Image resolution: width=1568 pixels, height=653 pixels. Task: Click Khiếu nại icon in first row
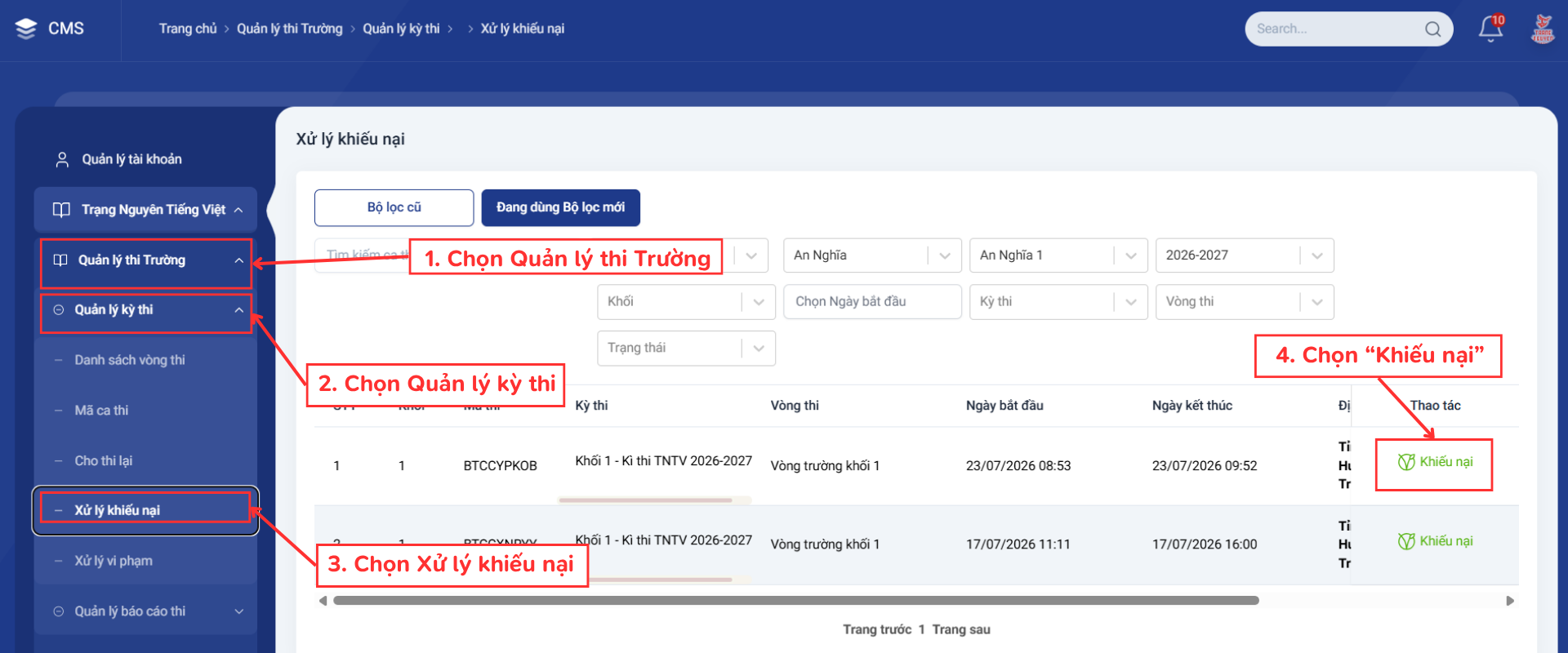point(1406,462)
